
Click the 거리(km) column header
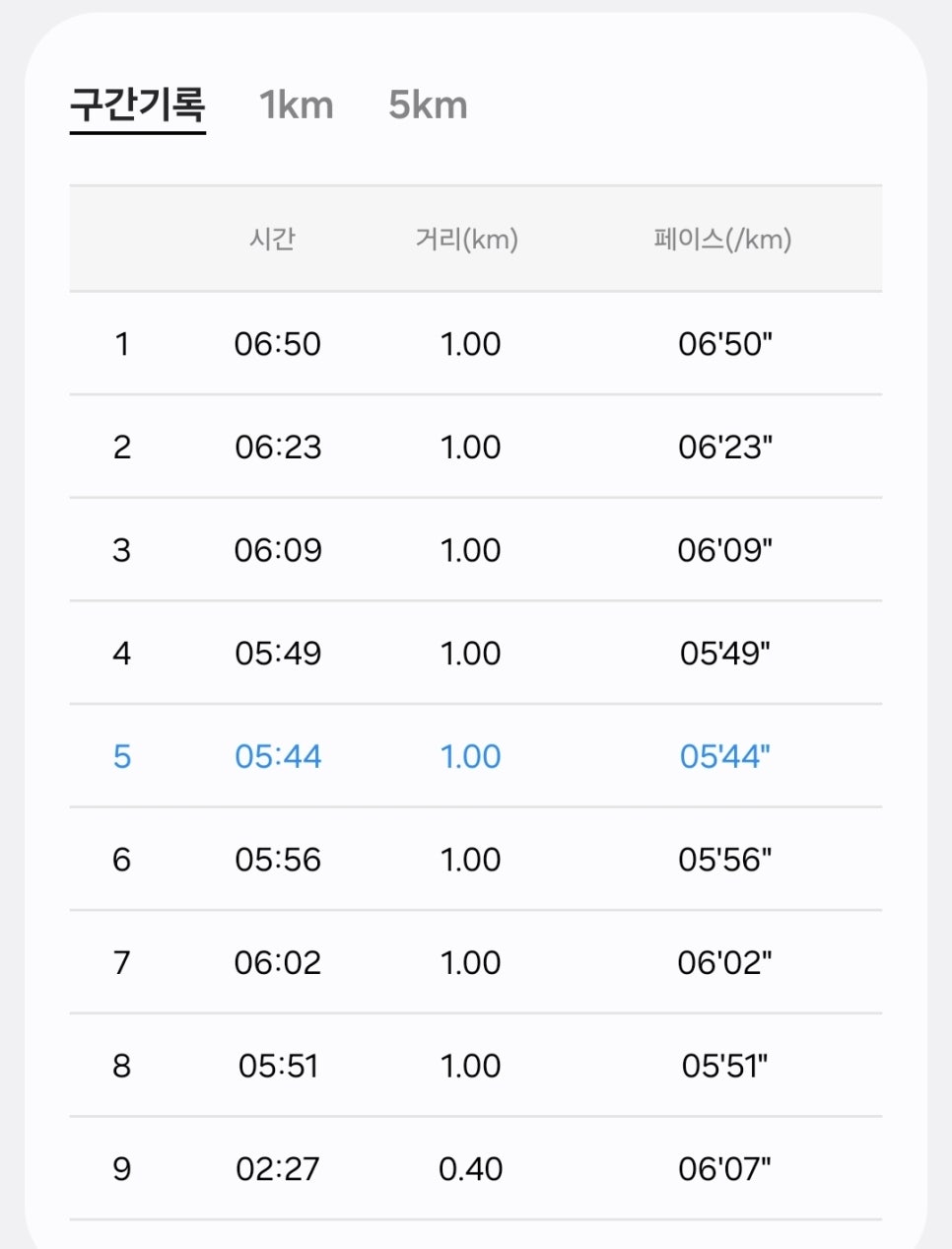point(467,239)
